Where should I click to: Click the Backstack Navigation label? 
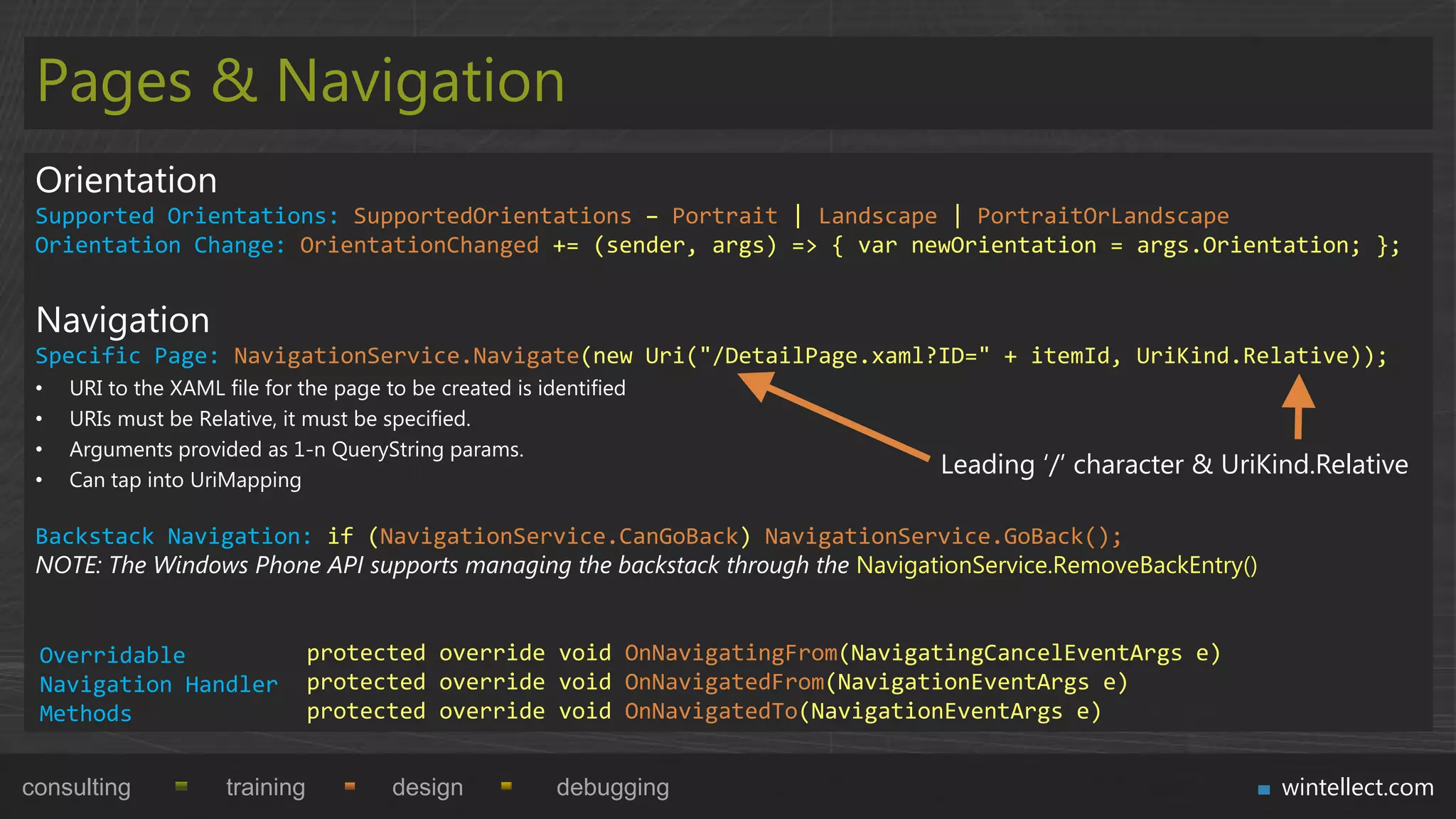click(x=173, y=536)
